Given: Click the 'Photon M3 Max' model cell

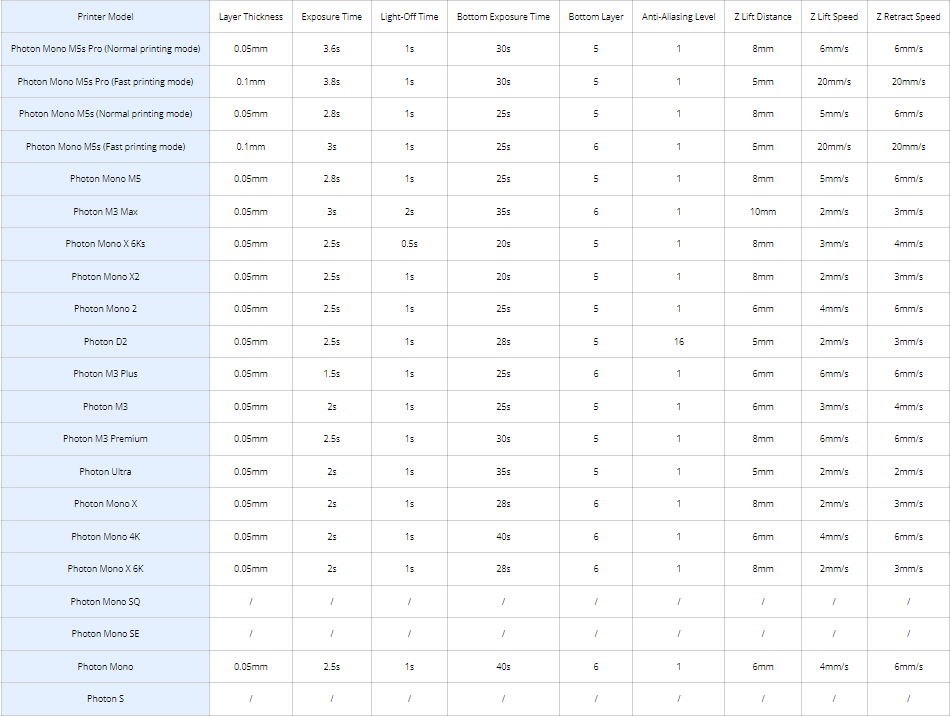Looking at the screenshot, I should click(x=105, y=211).
